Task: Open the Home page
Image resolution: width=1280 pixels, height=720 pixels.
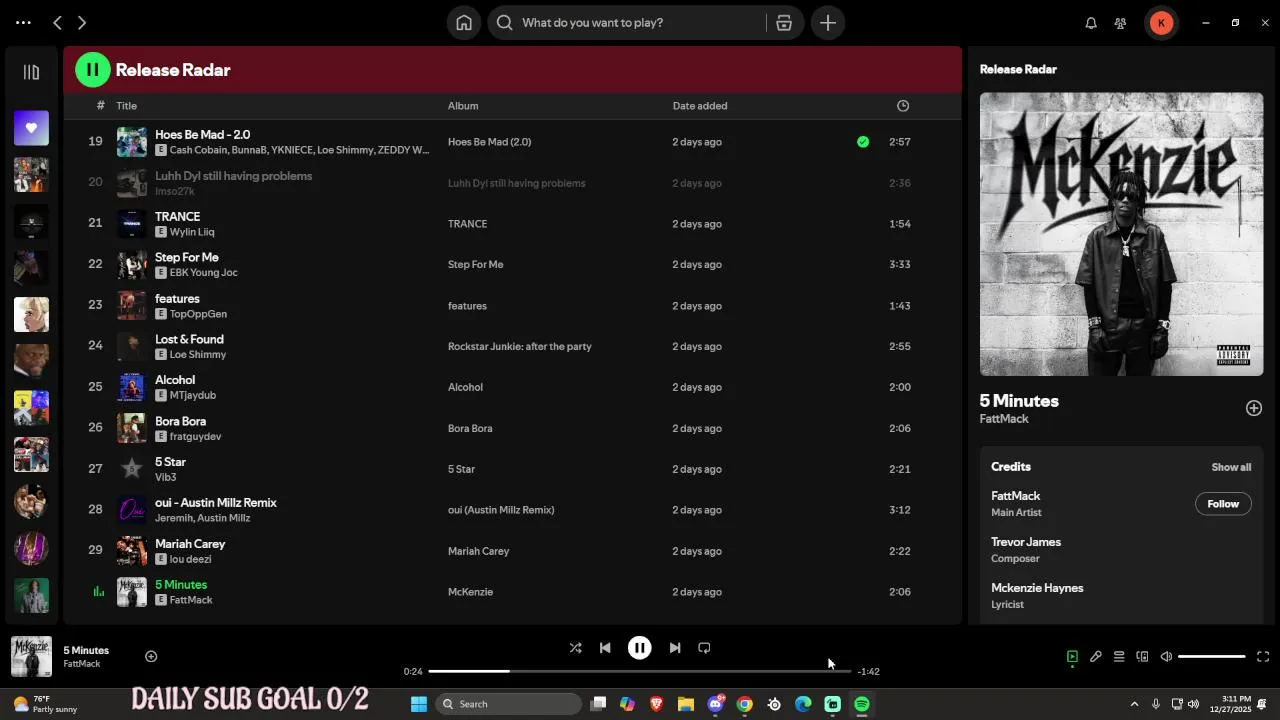Action: (x=464, y=23)
